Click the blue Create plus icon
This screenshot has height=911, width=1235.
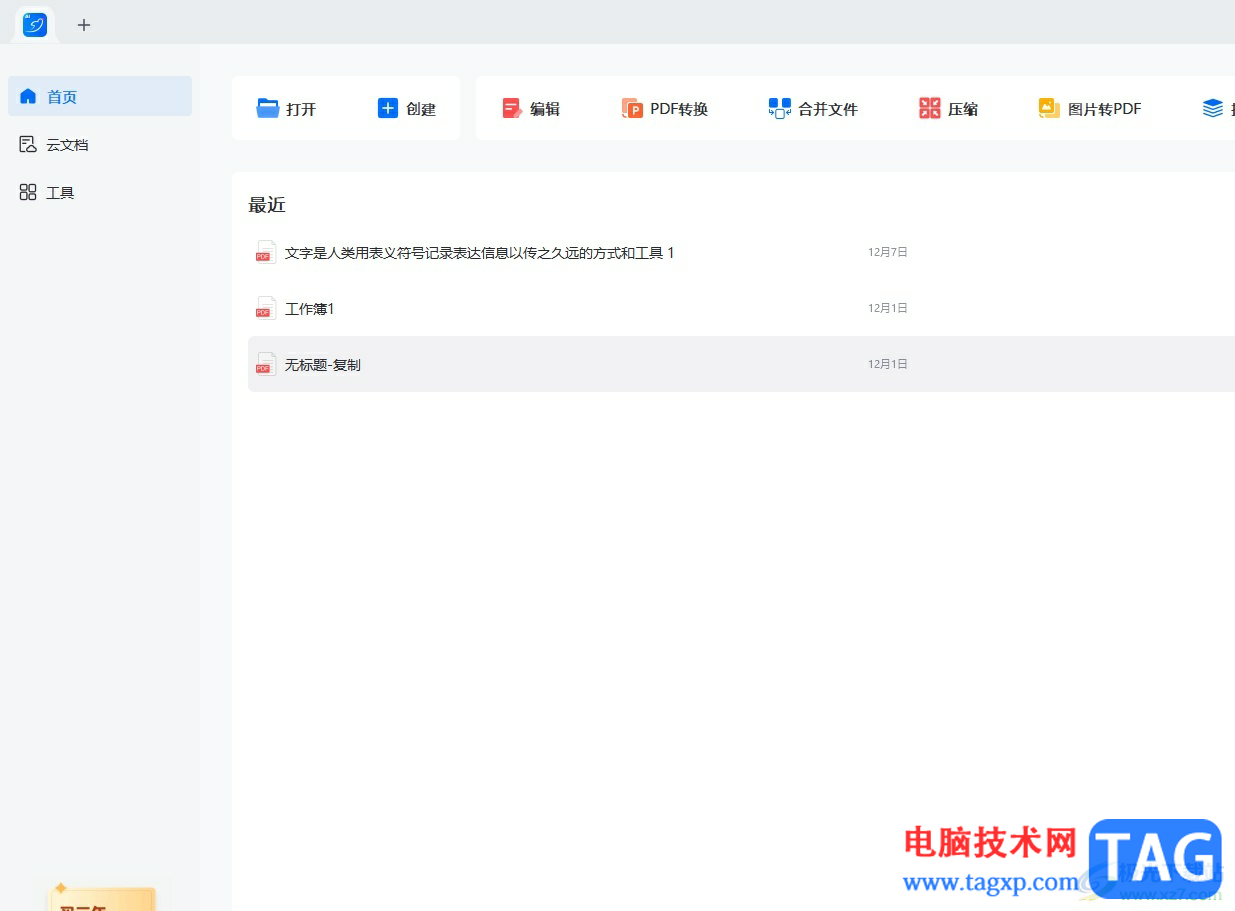coord(388,108)
